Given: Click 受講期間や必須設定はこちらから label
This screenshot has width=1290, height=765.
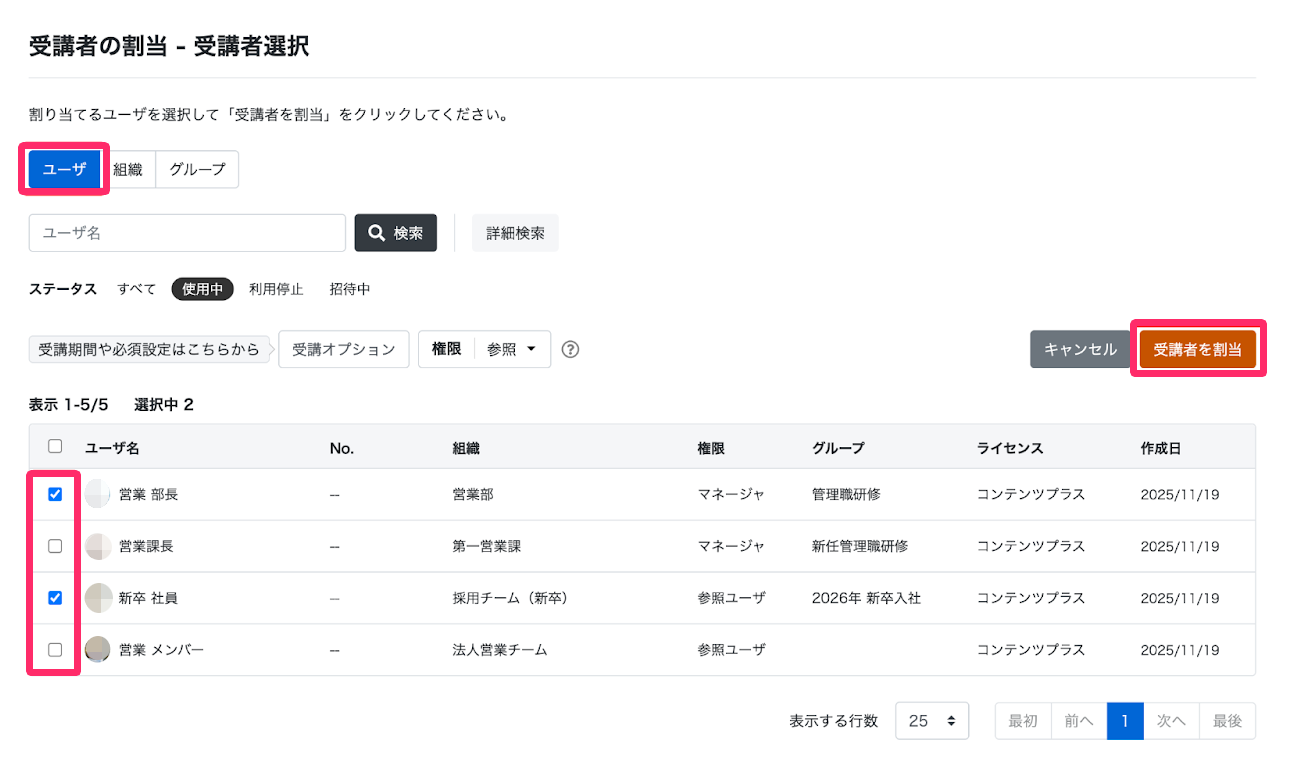Looking at the screenshot, I should [x=148, y=349].
